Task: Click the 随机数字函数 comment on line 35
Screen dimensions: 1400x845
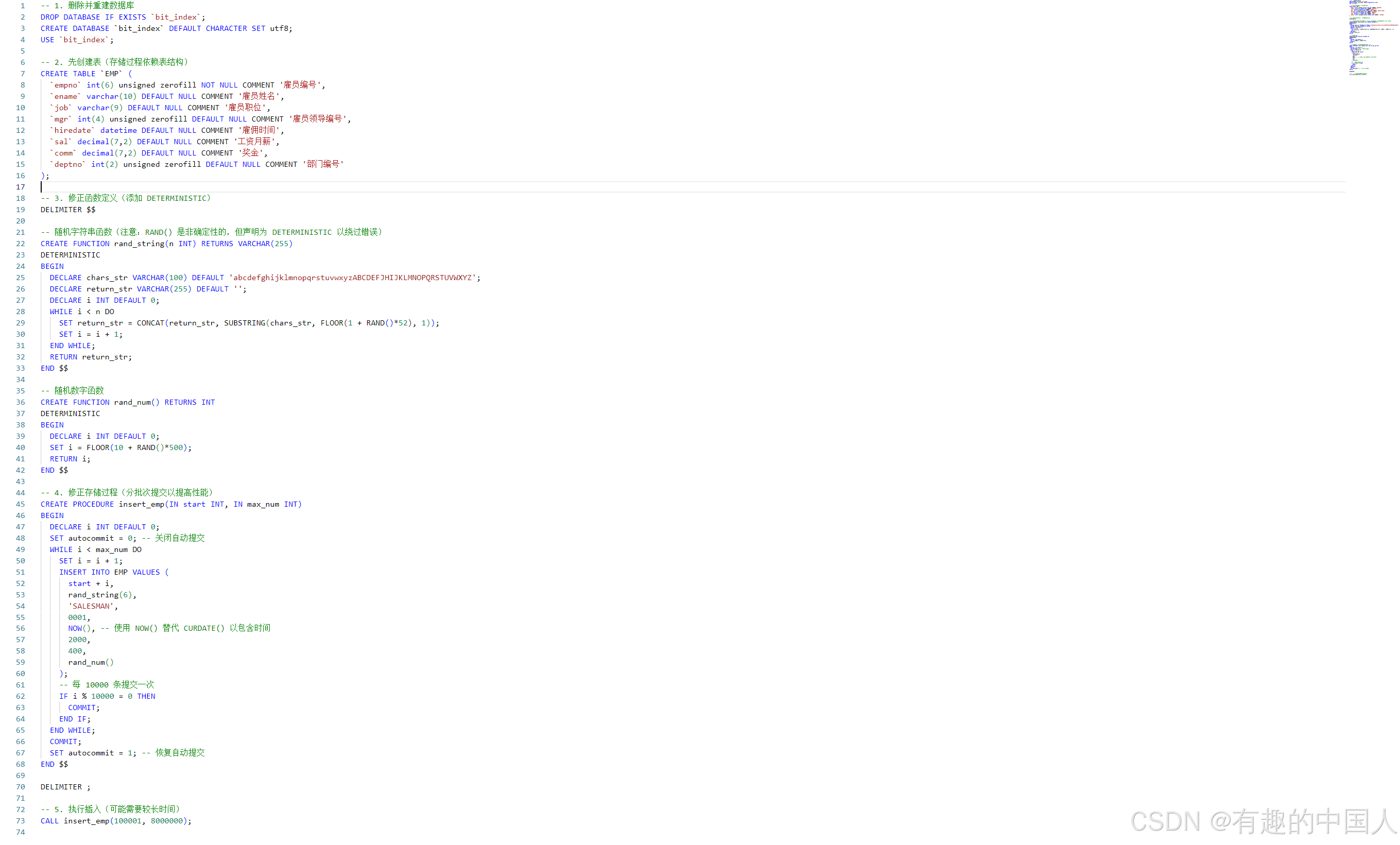Action: pyautogui.click(x=78, y=391)
